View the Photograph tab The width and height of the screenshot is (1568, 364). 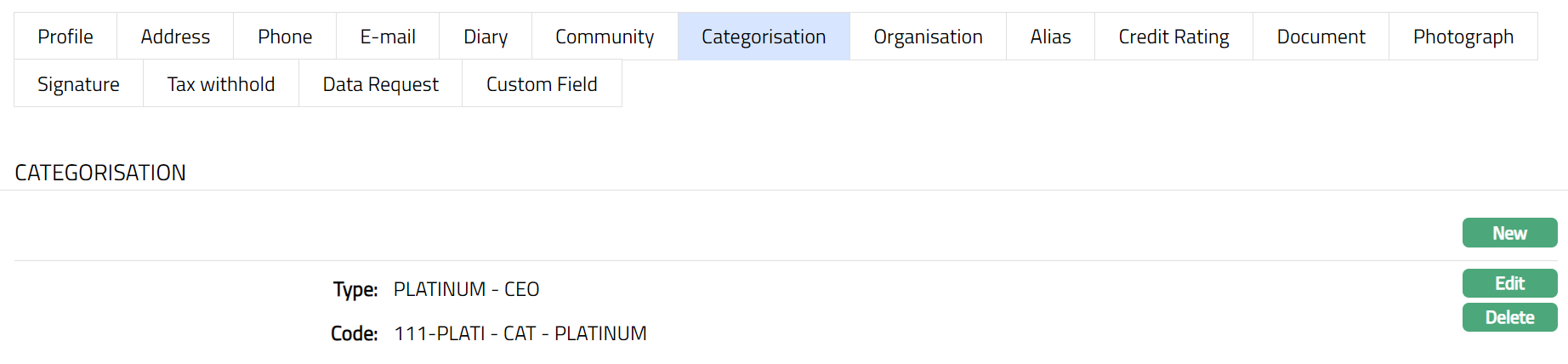1463,37
